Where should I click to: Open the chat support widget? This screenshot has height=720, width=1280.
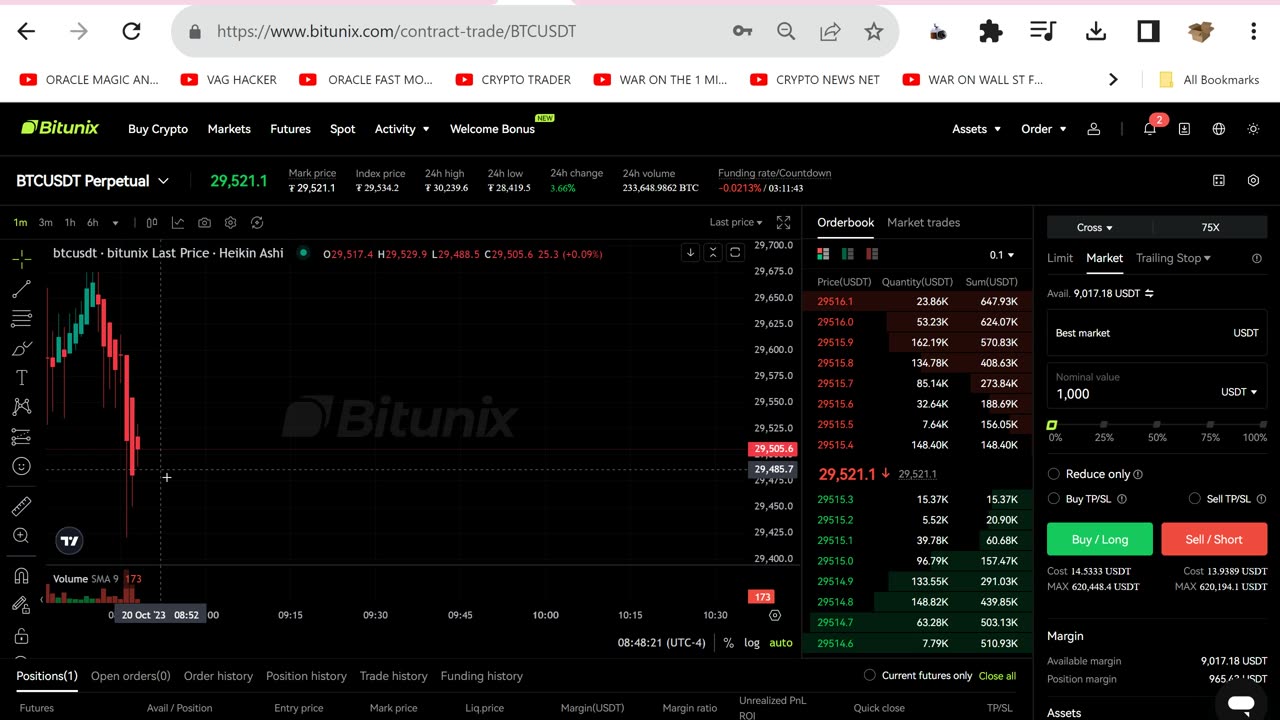coord(1241,704)
